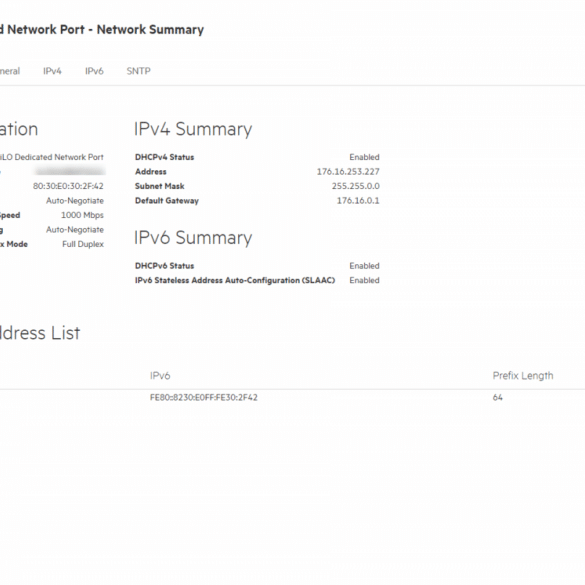Click the DHCPv6 Status Enabled value
This screenshot has height=585, width=585.
(x=364, y=266)
